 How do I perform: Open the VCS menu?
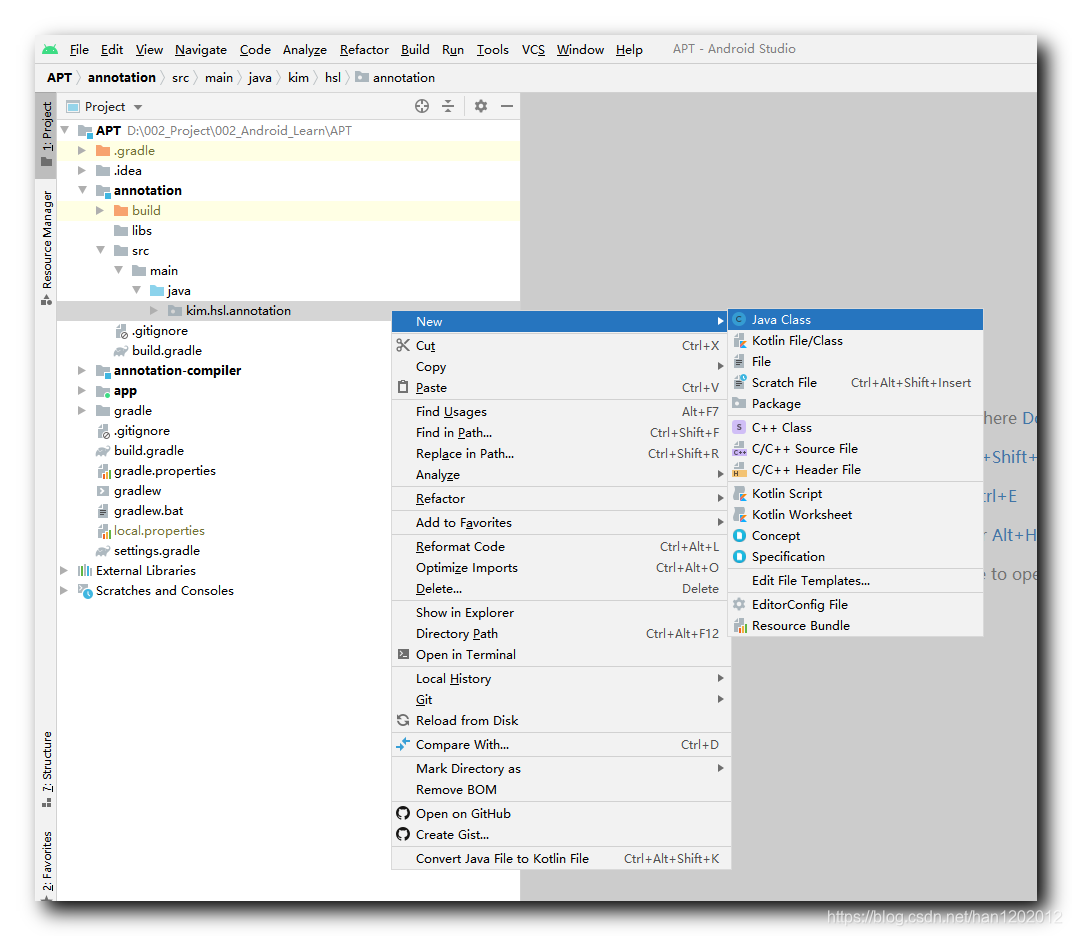533,50
